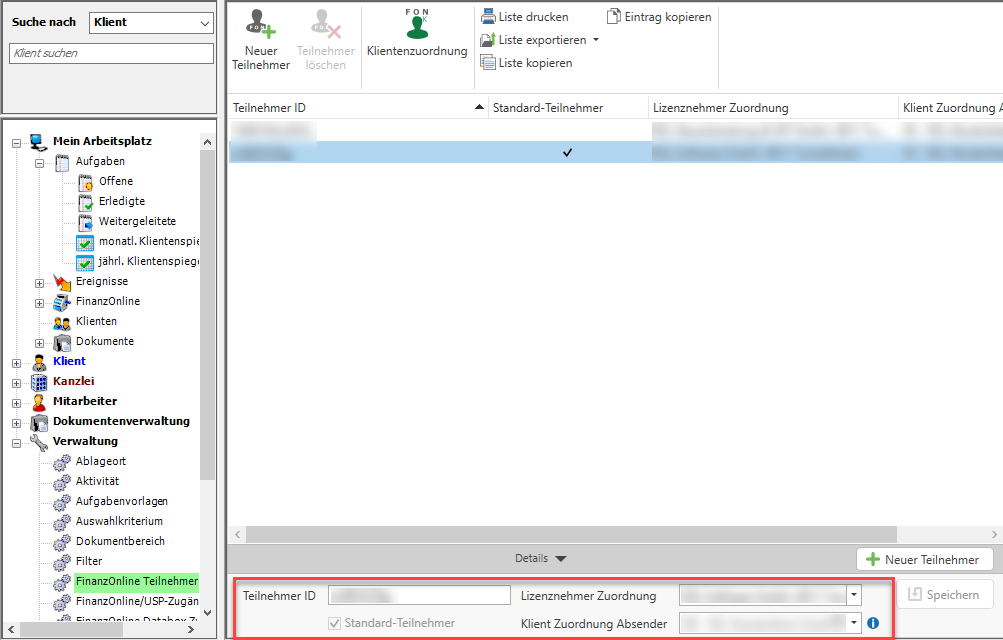The height and width of the screenshot is (640, 1003).
Task: Expand the Kanzlei tree node
Action: click(16, 382)
